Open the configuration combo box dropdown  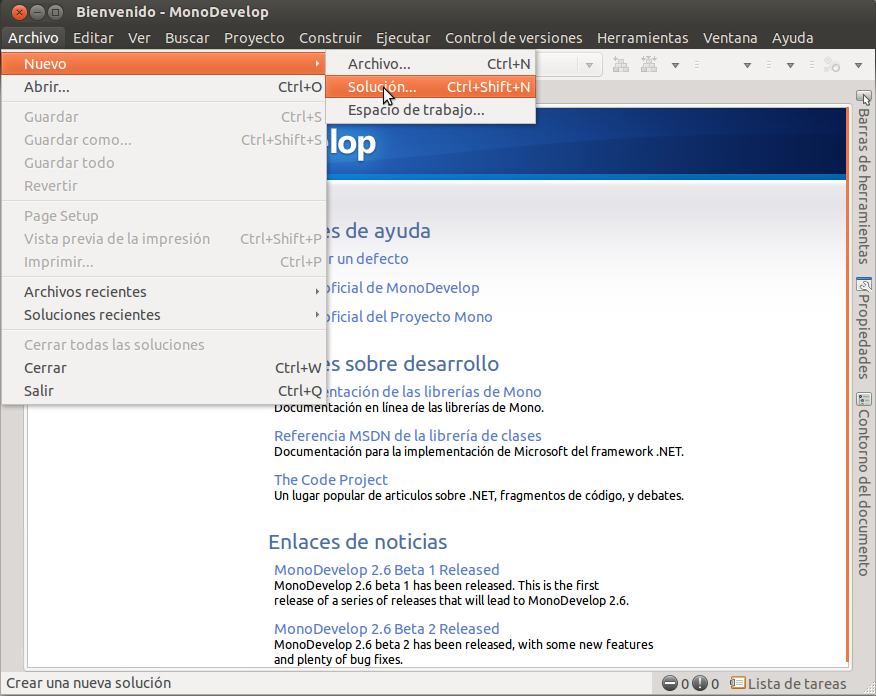[x=589, y=65]
